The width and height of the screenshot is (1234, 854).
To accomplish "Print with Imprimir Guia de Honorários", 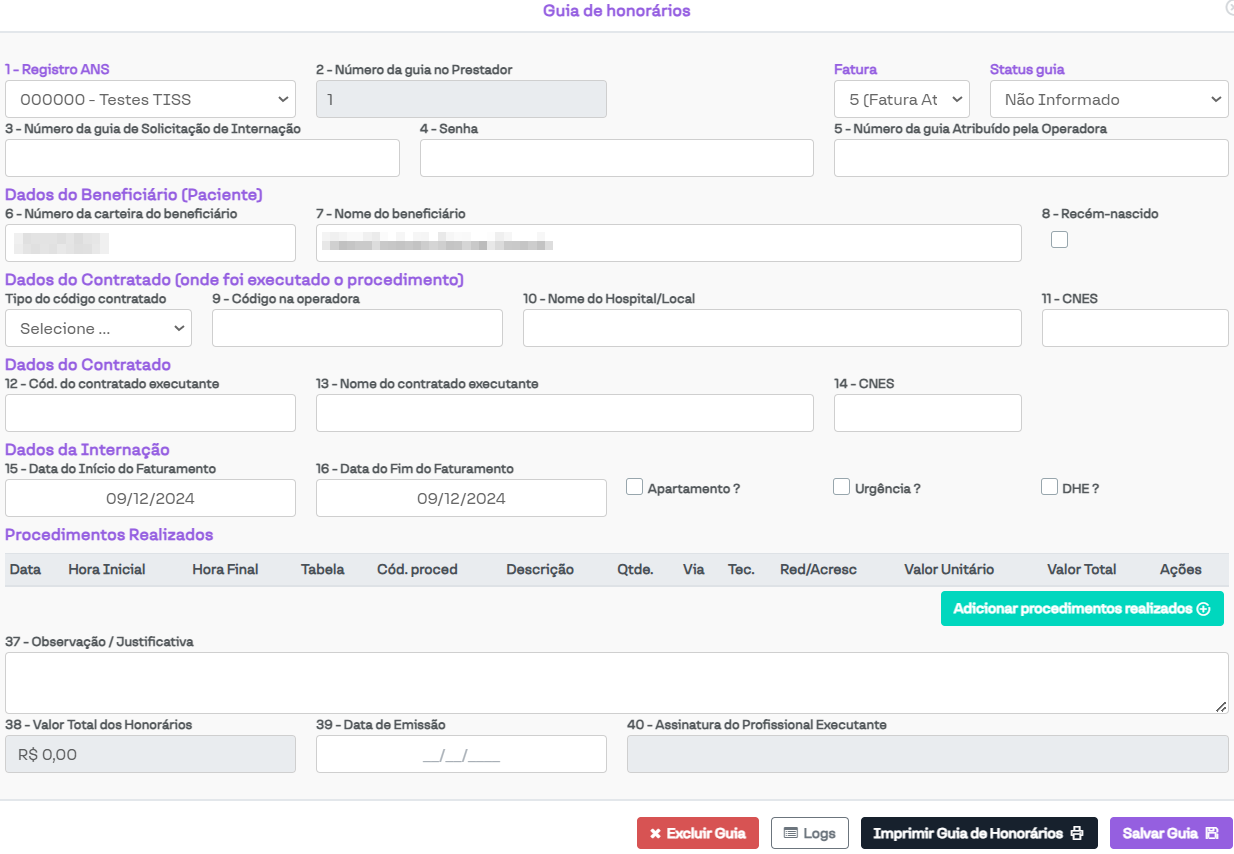I will [978, 833].
